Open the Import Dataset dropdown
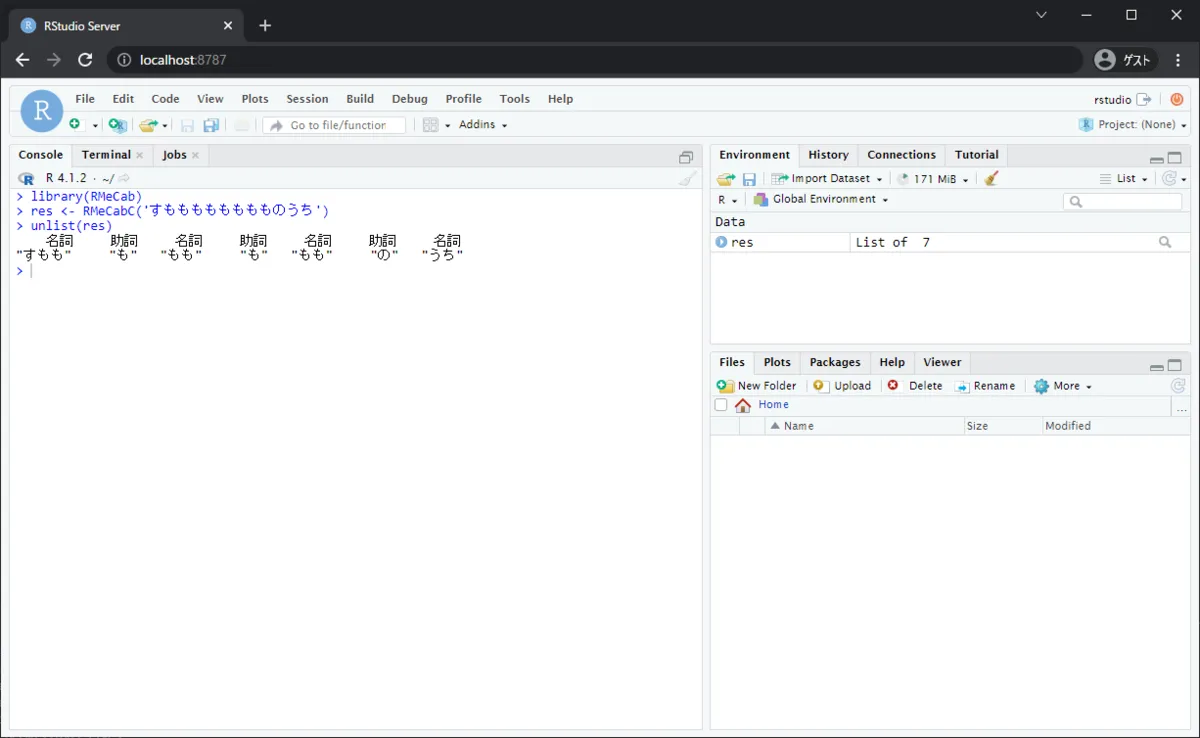Image resolution: width=1200 pixels, height=738 pixels. (827, 179)
